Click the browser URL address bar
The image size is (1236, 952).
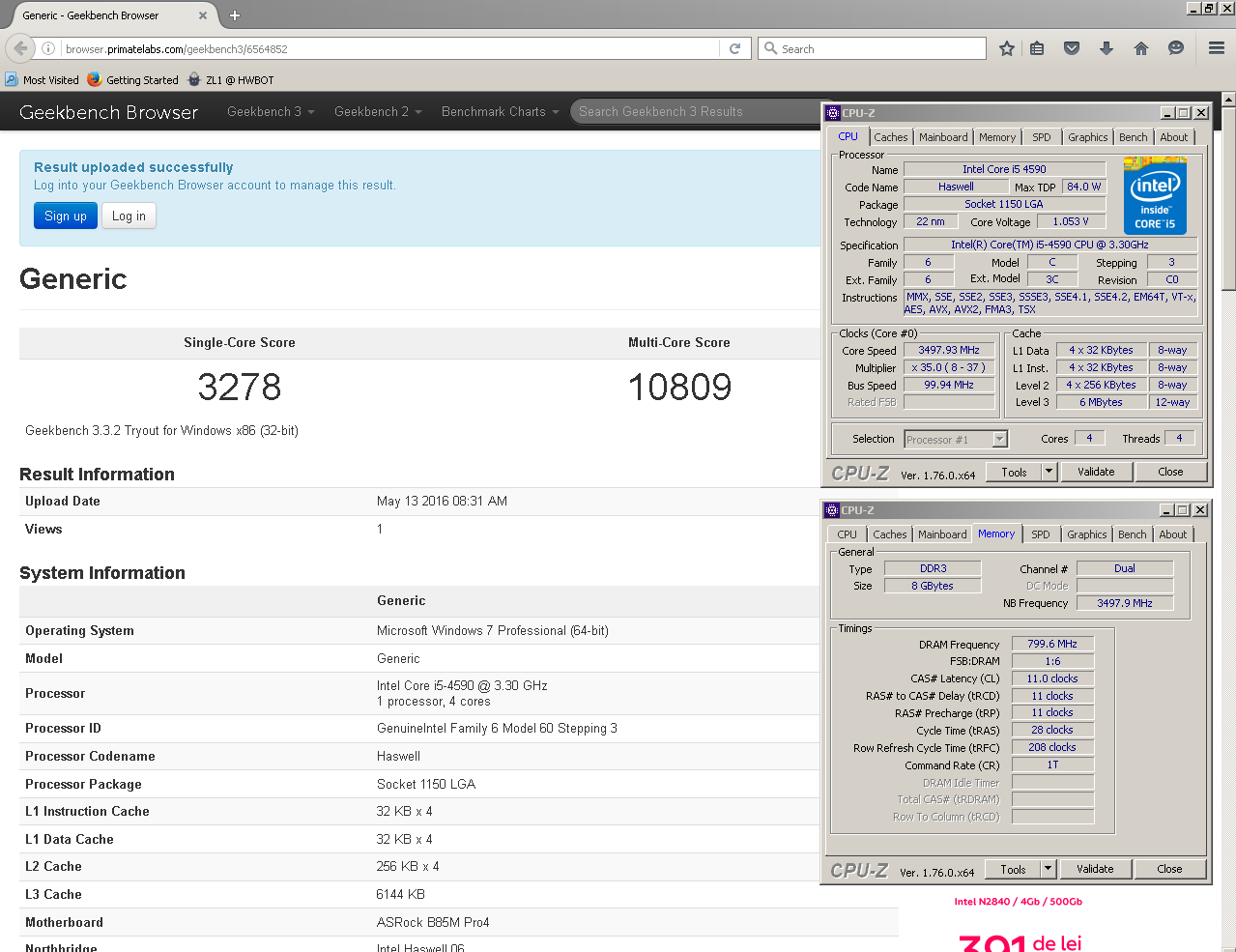point(391,48)
